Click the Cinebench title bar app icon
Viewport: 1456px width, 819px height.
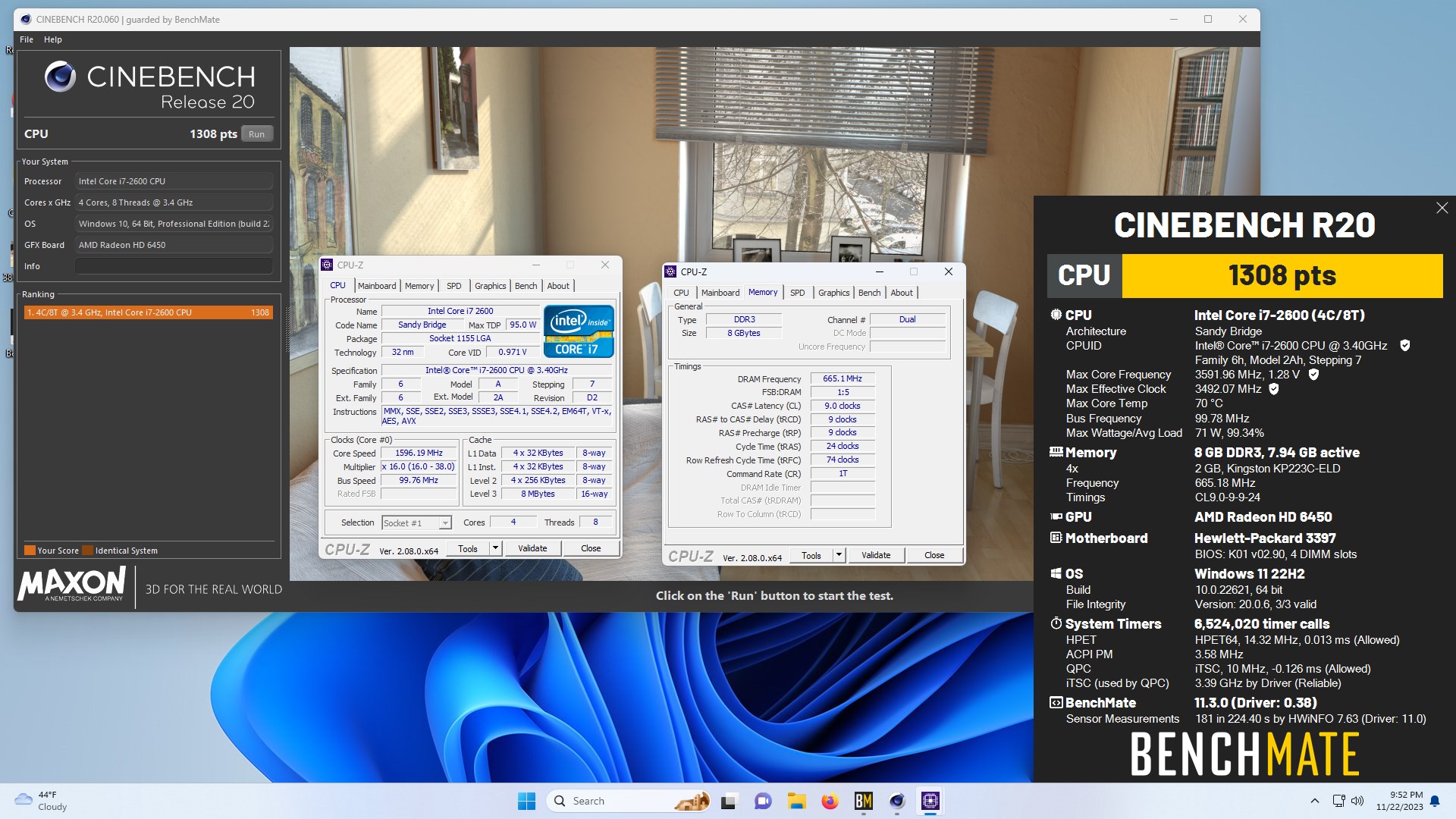pyautogui.click(x=26, y=19)
